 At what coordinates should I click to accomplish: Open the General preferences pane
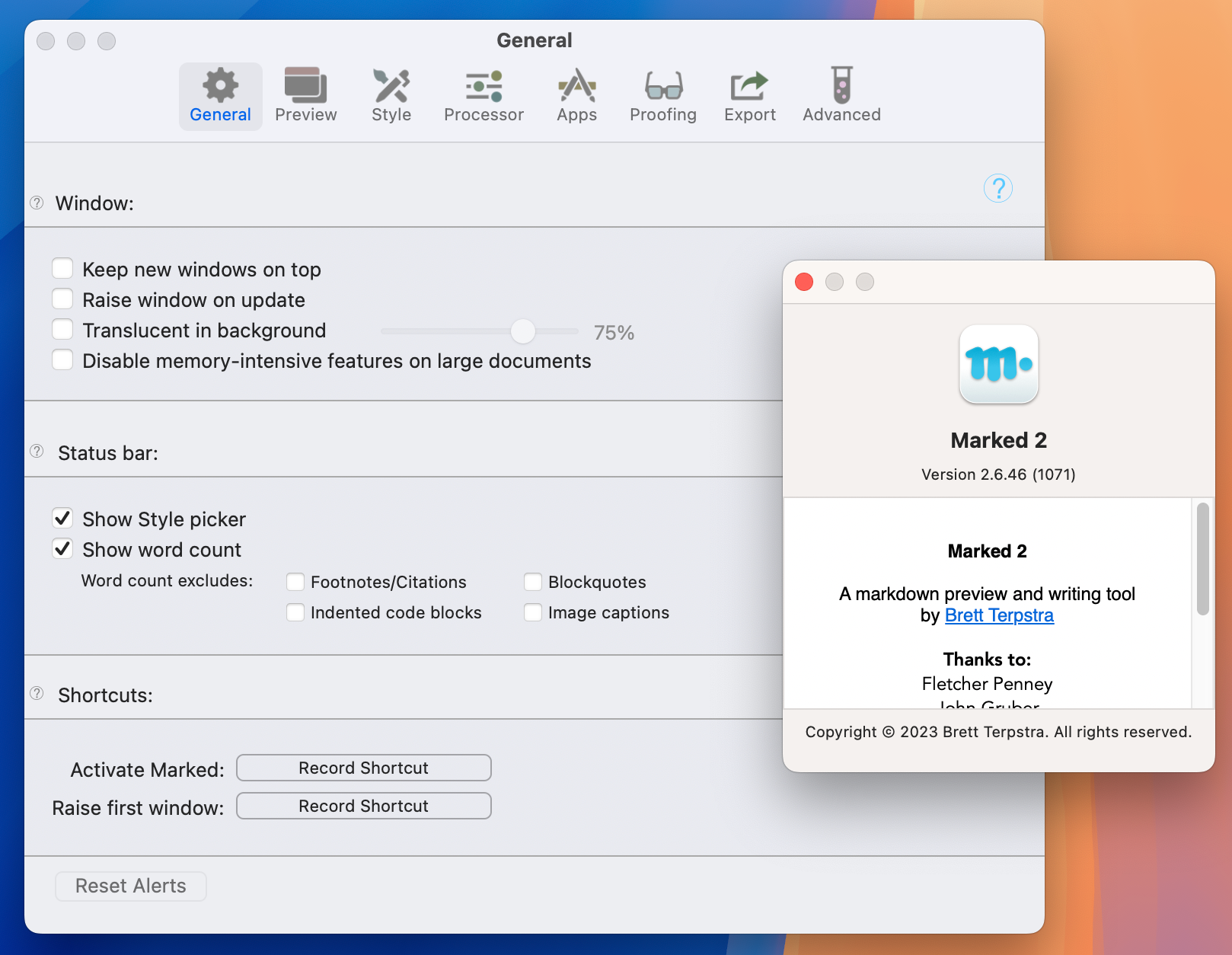click(x=220, y=96)
